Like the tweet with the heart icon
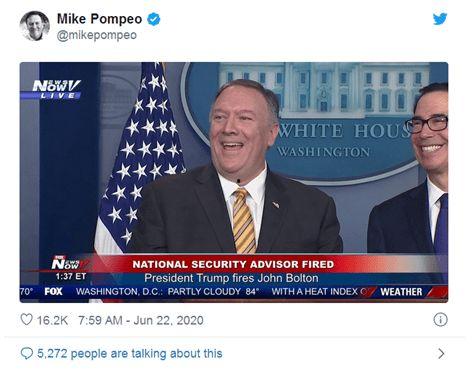Image resolution: width=476 pixels, height=371 pixels. coord(27,319)
